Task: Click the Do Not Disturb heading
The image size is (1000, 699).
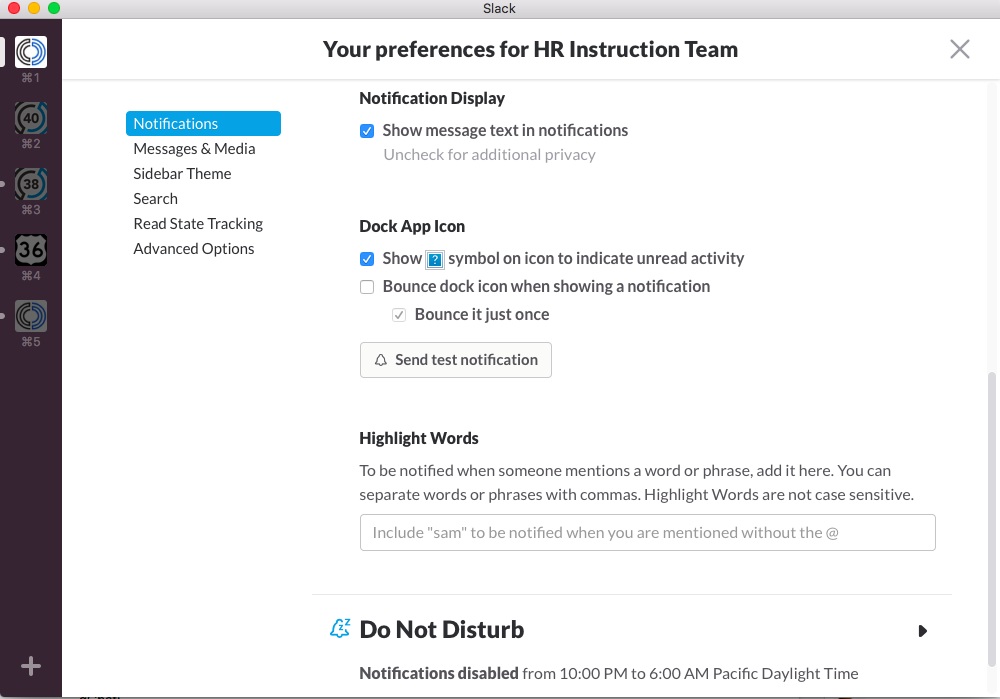Action: [x=441, y=629]
